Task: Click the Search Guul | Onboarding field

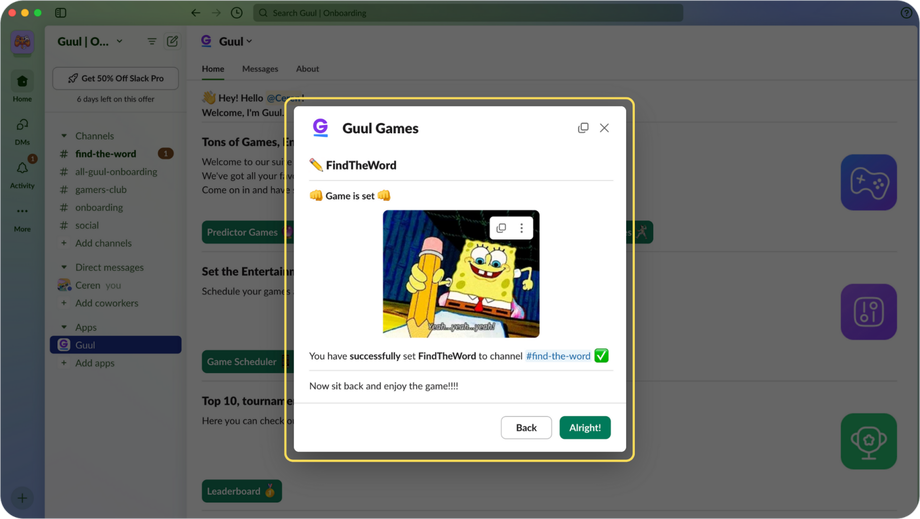Action: (x=468, y=12)
